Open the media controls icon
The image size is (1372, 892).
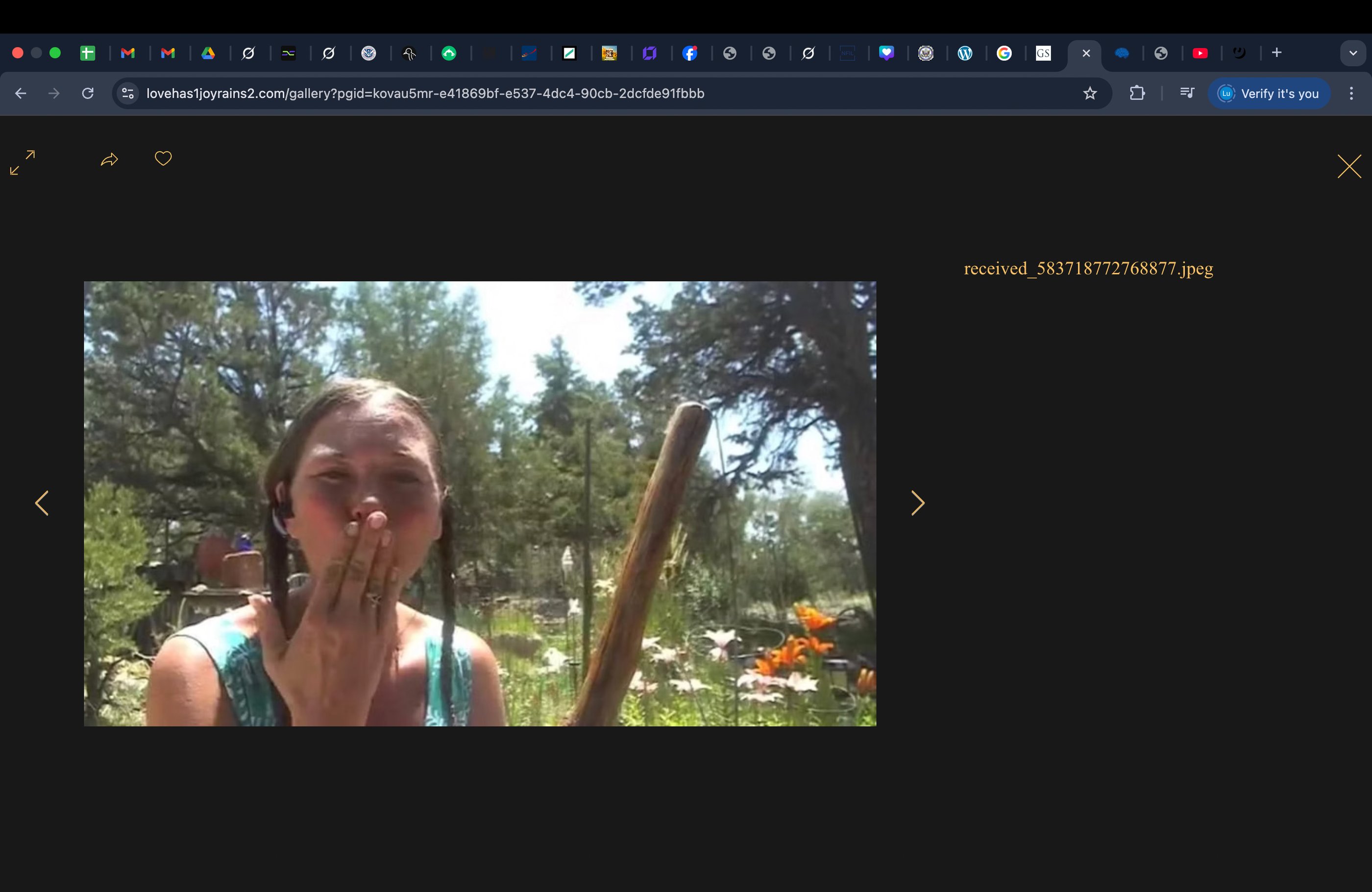pyautogui.click(x=1186, y=94)
